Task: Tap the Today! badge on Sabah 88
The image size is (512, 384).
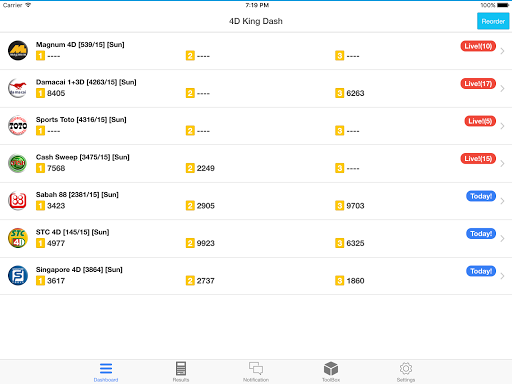Action: click(481, 196)
